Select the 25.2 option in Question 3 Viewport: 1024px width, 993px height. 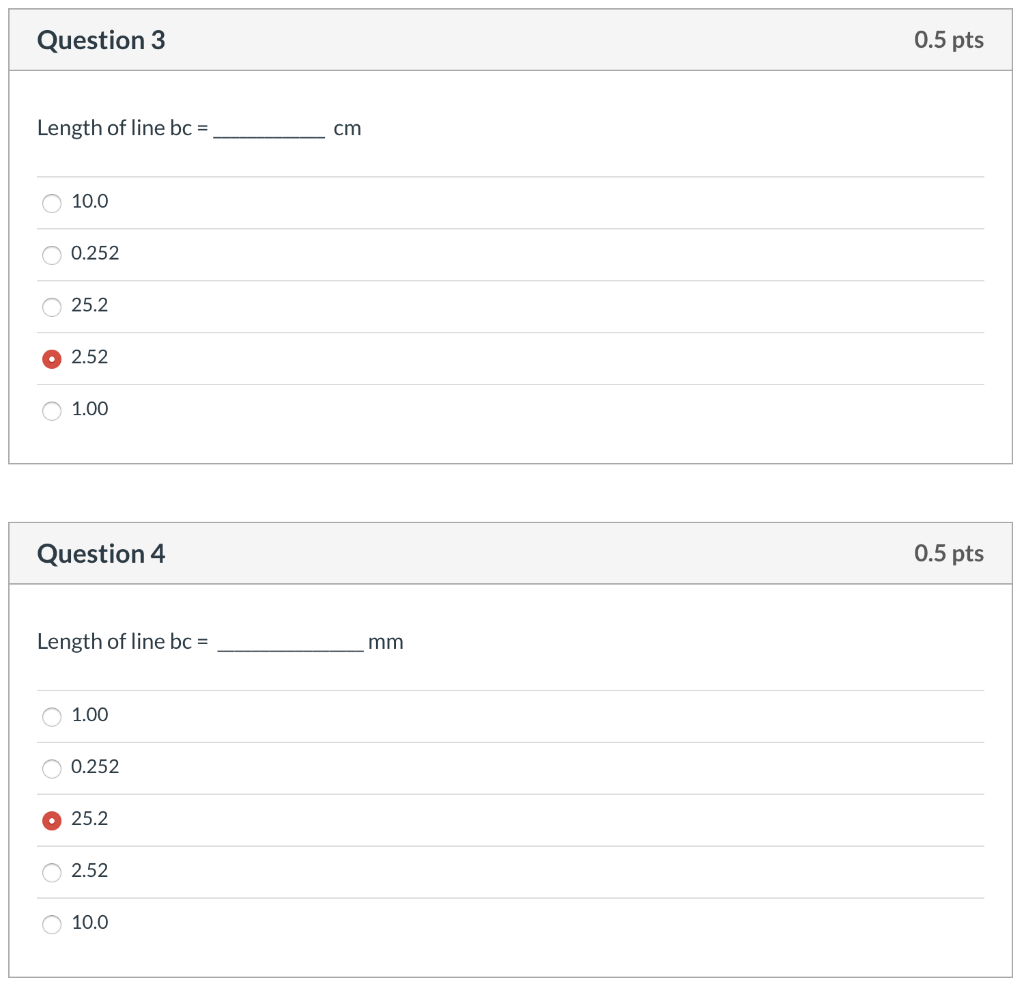coord(51,307)
